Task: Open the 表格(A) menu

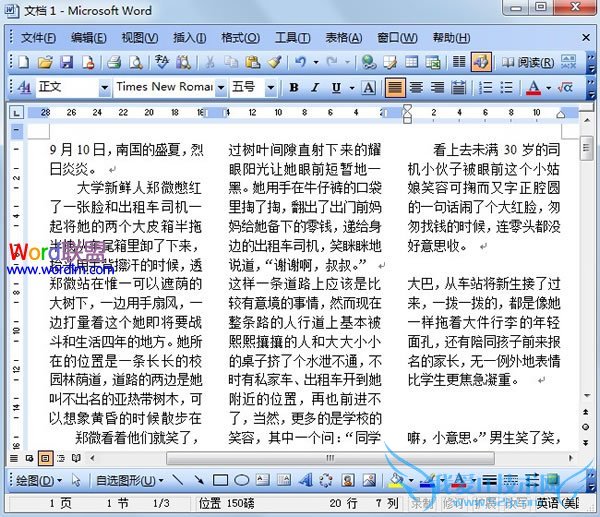Action: pyautogui.click(x=344, y=38)
